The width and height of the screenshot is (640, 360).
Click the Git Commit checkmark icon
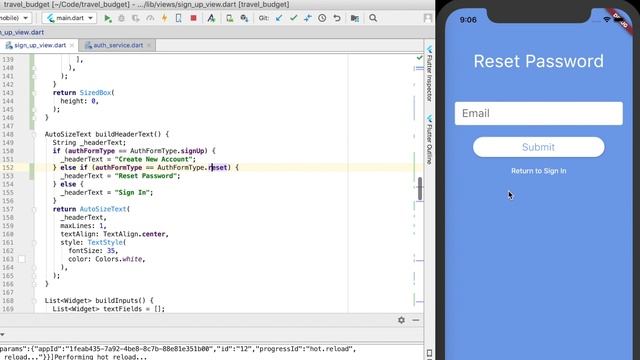click(x=293, y=18)
